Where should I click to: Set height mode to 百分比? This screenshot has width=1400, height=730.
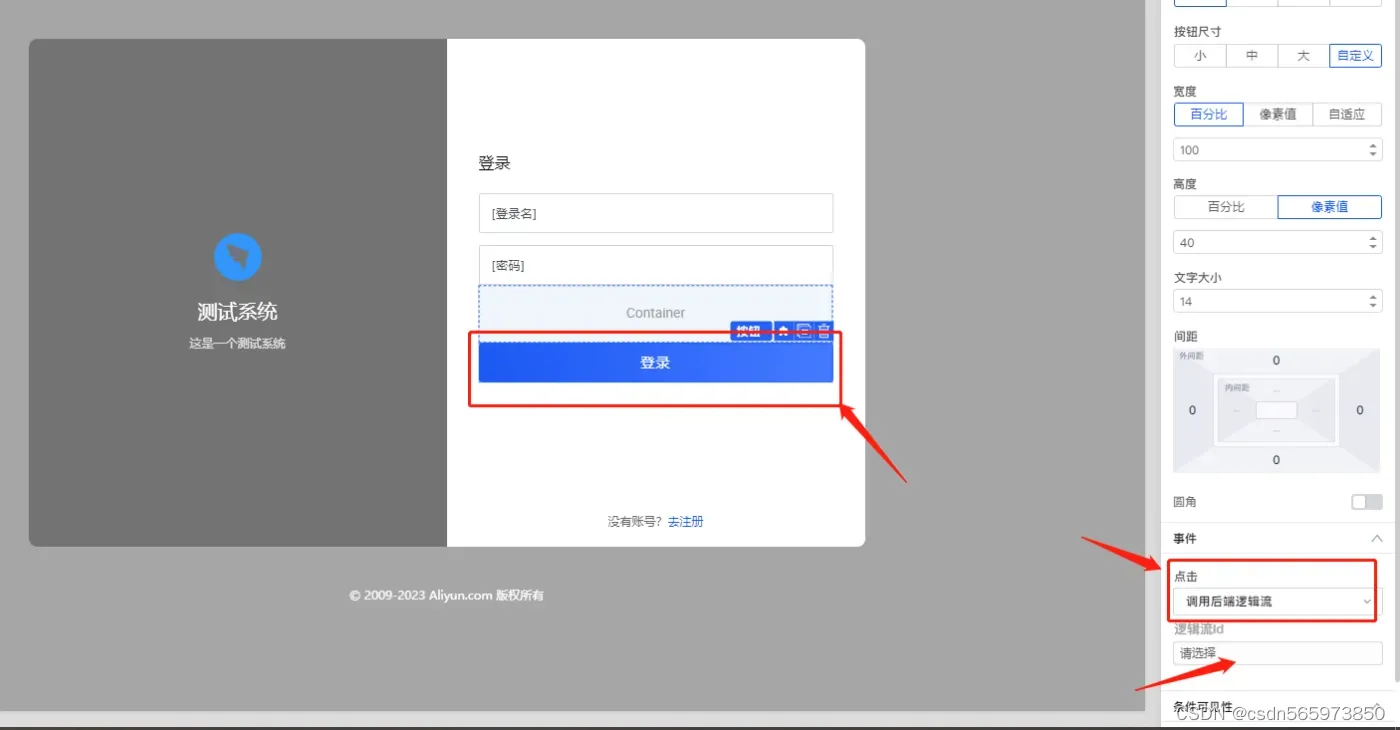coord(1226,207)
